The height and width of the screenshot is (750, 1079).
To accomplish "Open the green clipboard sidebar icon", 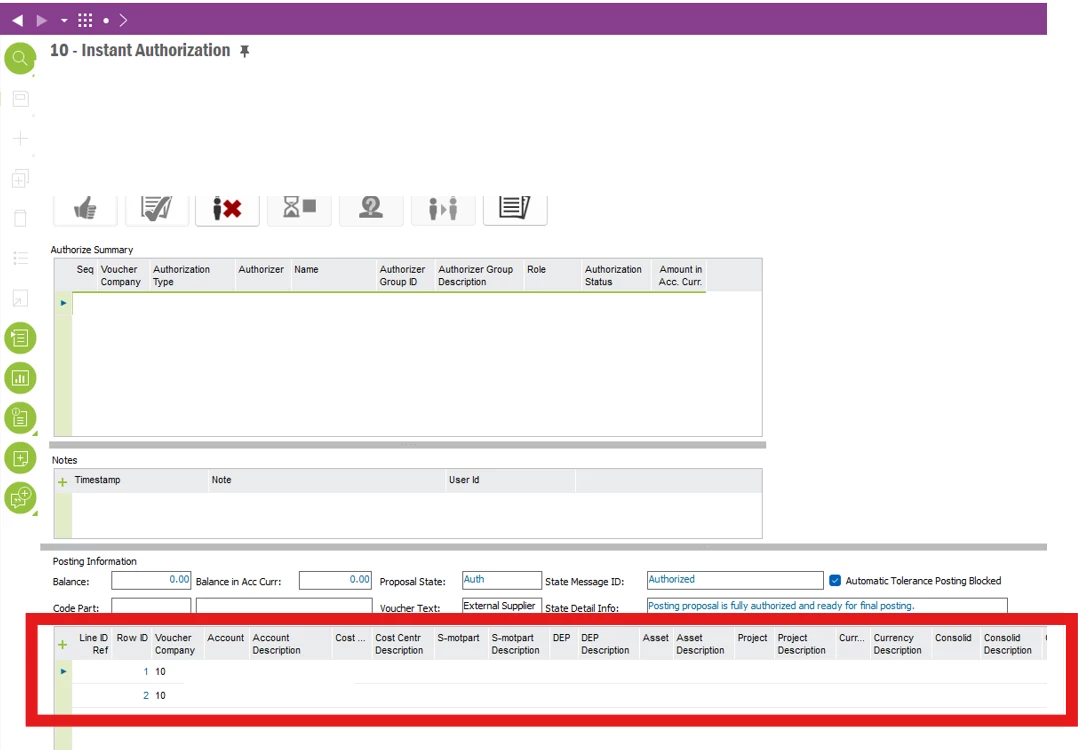I will click(20, 418).
